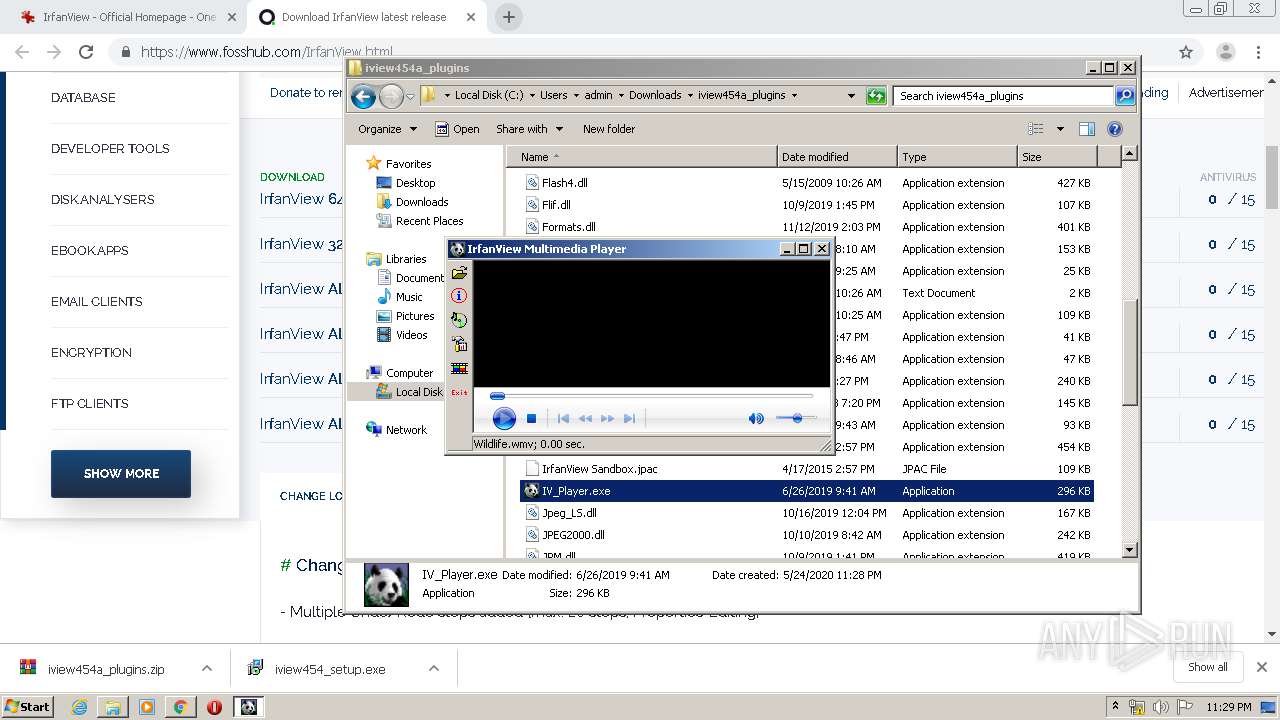
Task: Skip to next track in player
Action: pos(629,418)
